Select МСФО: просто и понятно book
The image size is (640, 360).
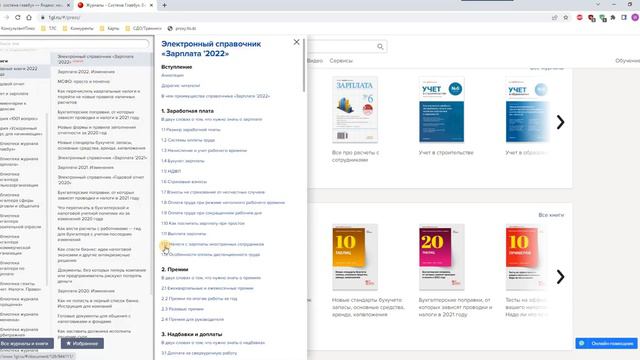83,82
